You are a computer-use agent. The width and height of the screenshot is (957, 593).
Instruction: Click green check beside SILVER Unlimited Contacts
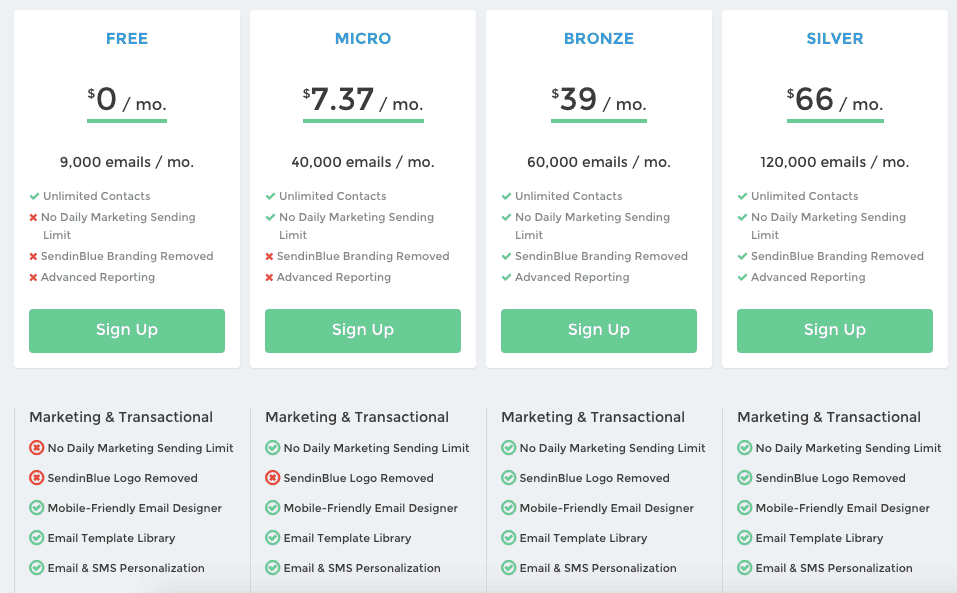tap(742, 196)
